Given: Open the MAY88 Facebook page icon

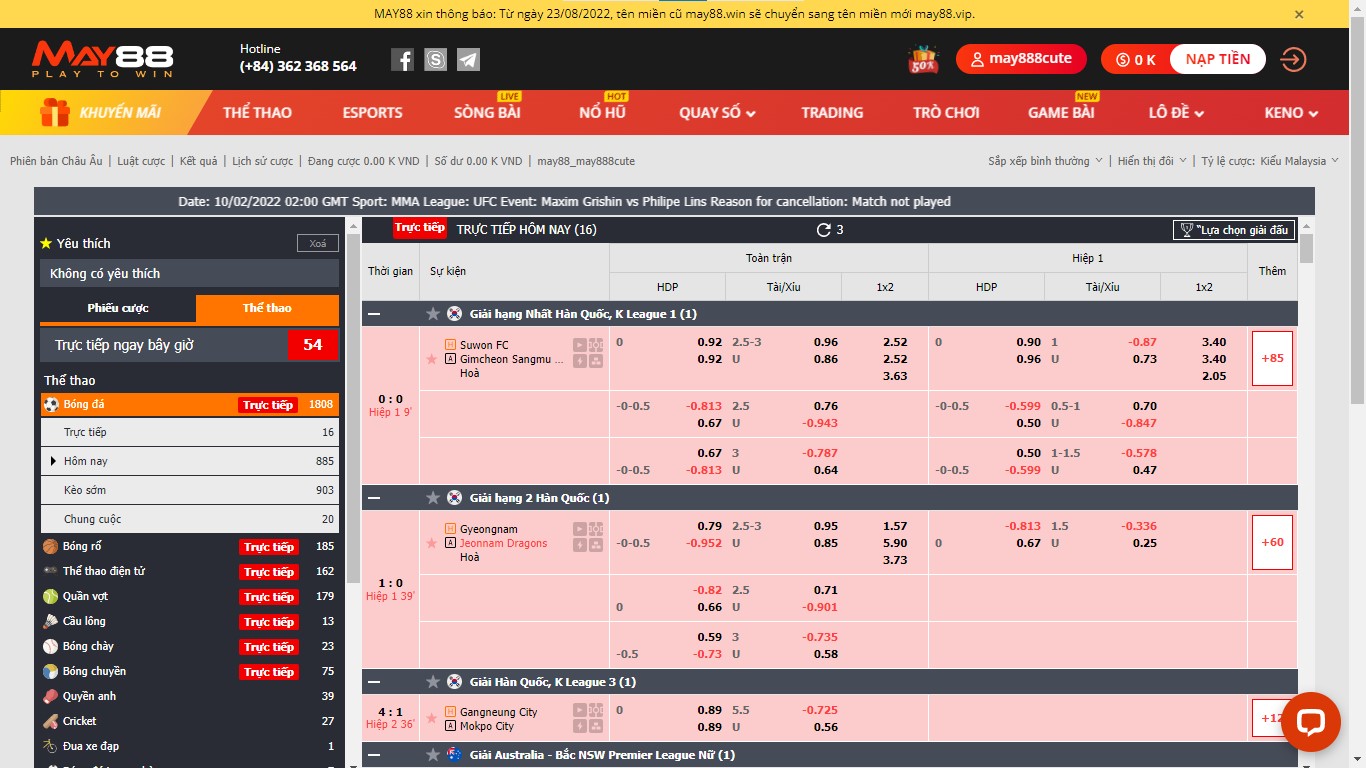Looking at the screenshot, I should tap(402, 60).
